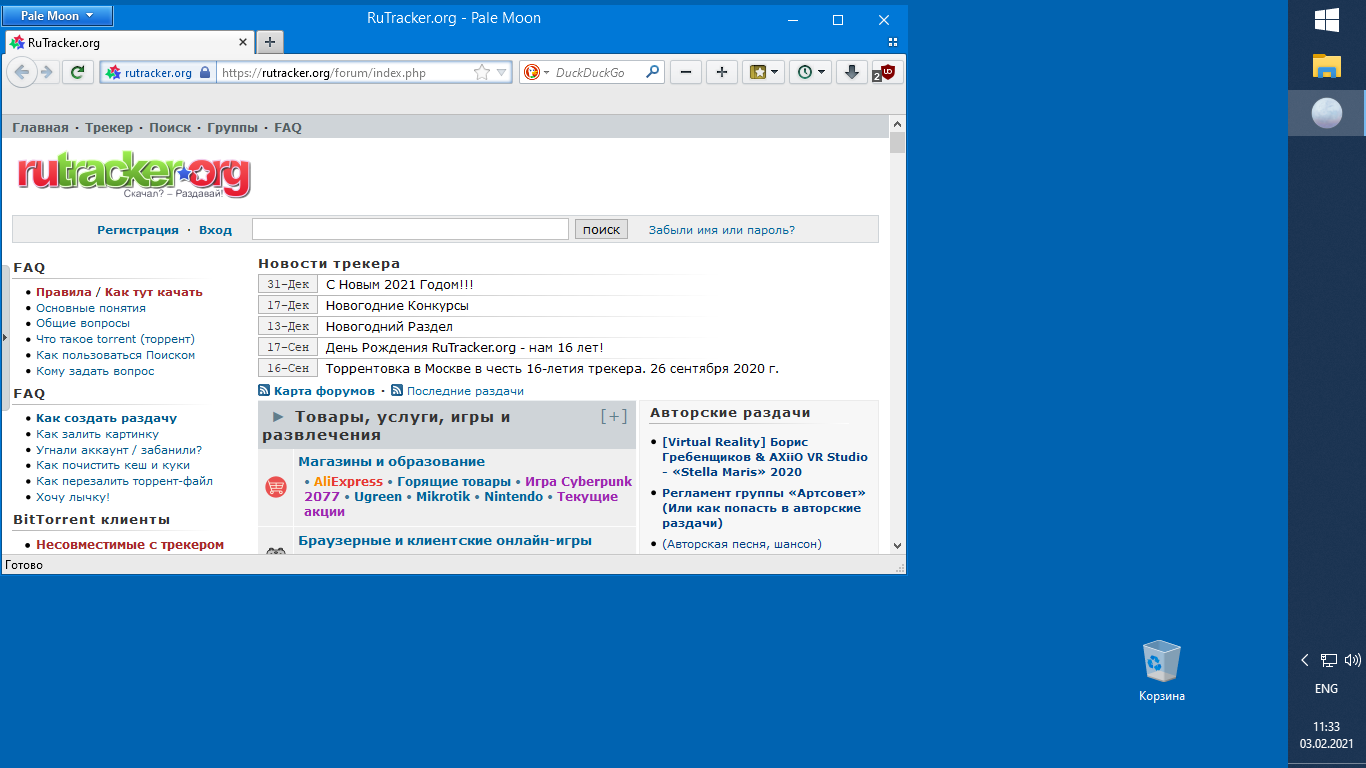1366x768 pixels.
Task: Click the поиск search button
Action: click(601, 229)
